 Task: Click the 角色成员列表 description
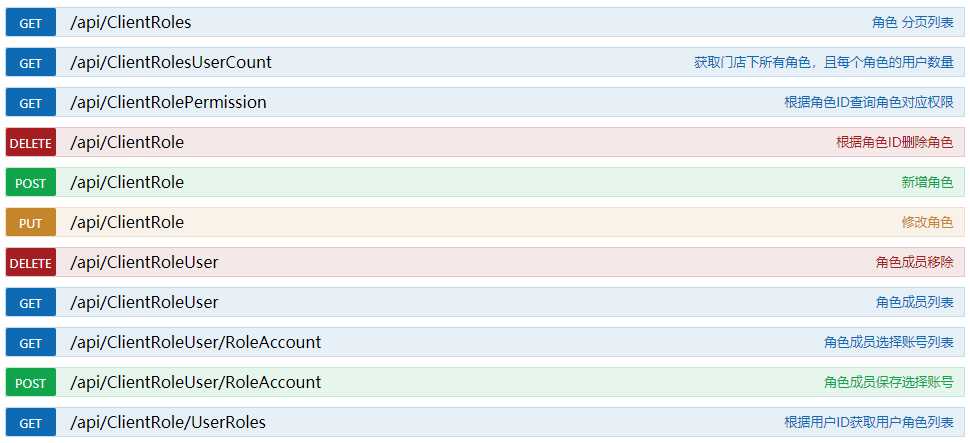(915, 303)
